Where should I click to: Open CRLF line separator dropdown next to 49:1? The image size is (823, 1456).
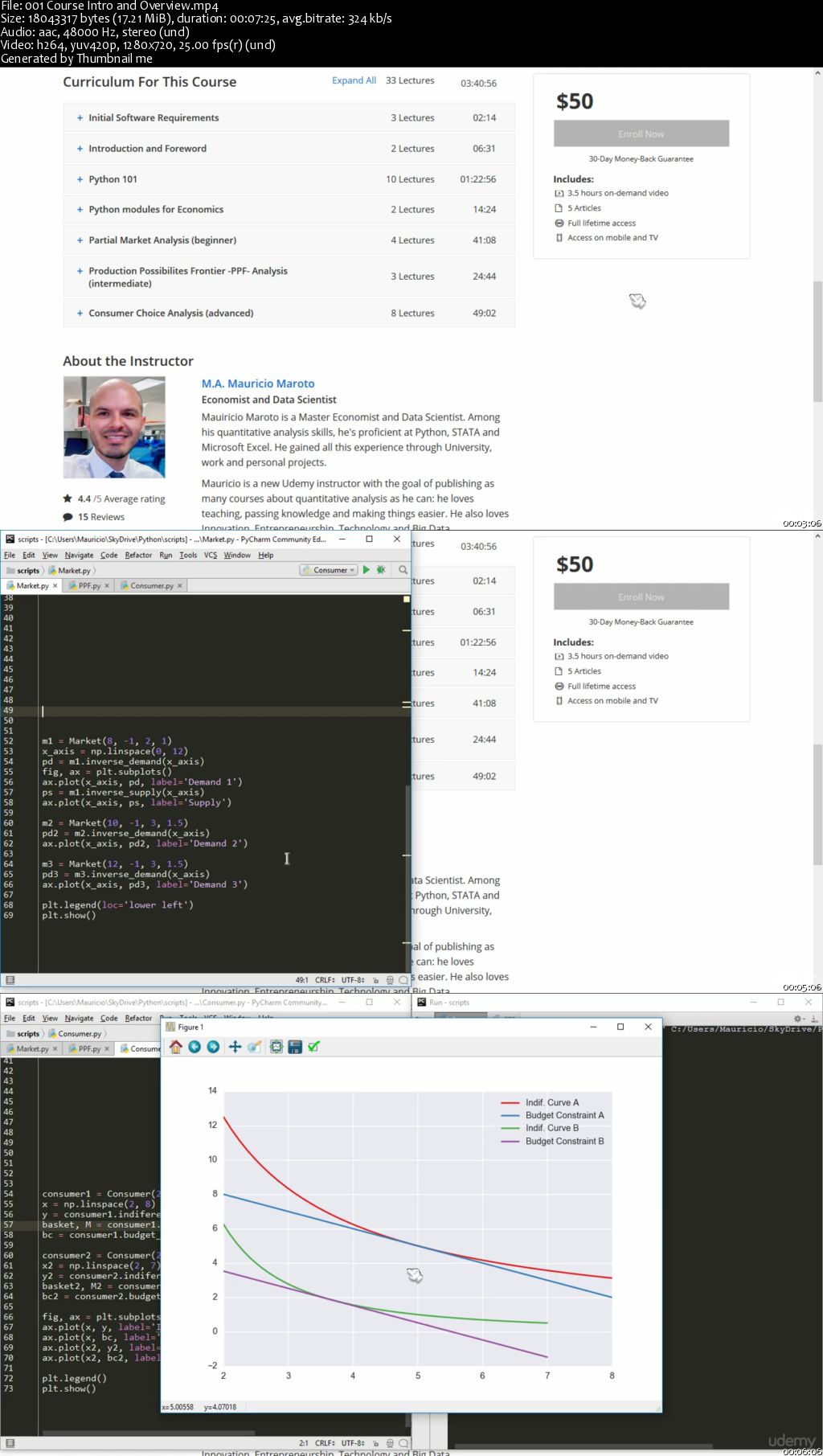[x=326, y=980]
